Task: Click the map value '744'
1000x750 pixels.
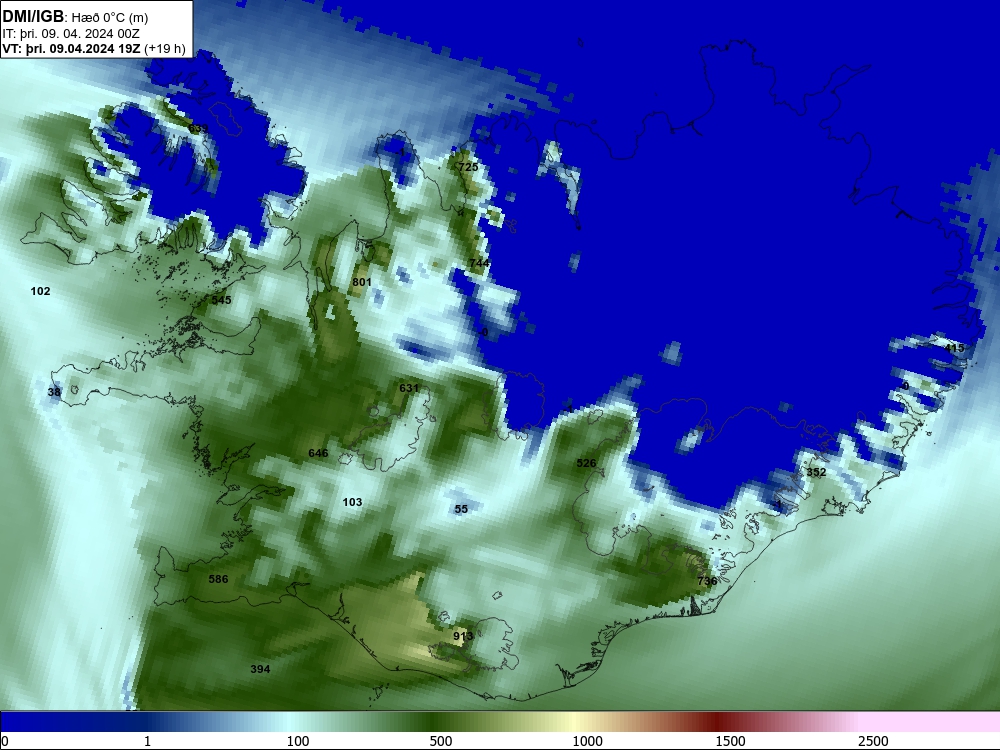Action: (479, 263)
